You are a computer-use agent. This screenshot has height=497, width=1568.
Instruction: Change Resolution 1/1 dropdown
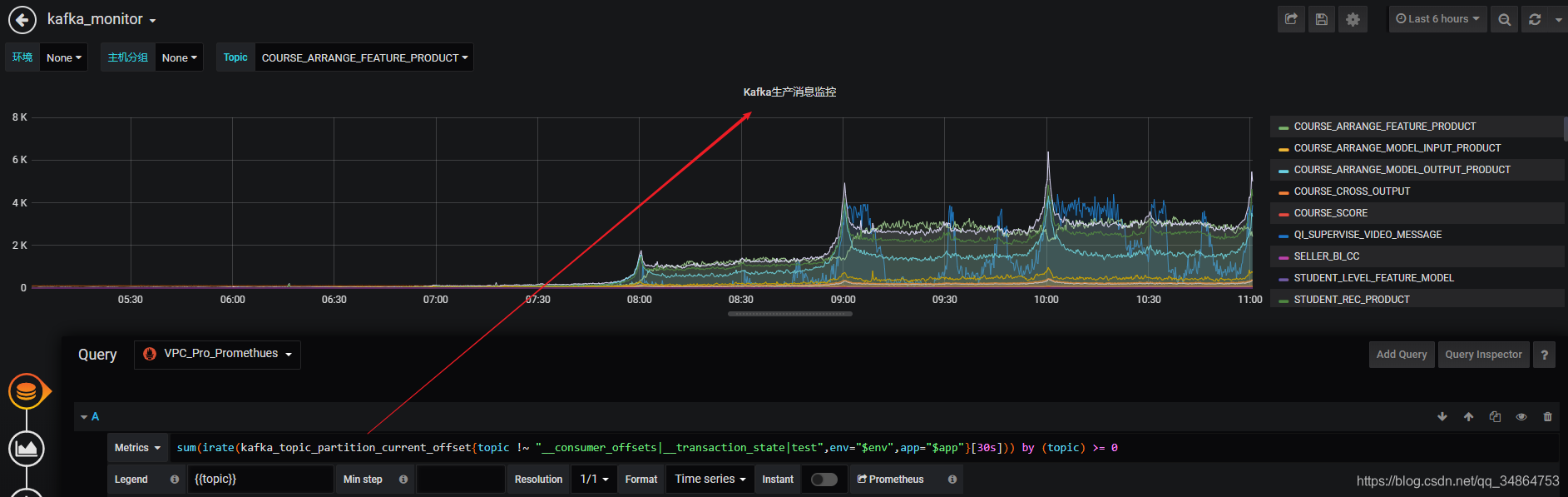point(594,480)
